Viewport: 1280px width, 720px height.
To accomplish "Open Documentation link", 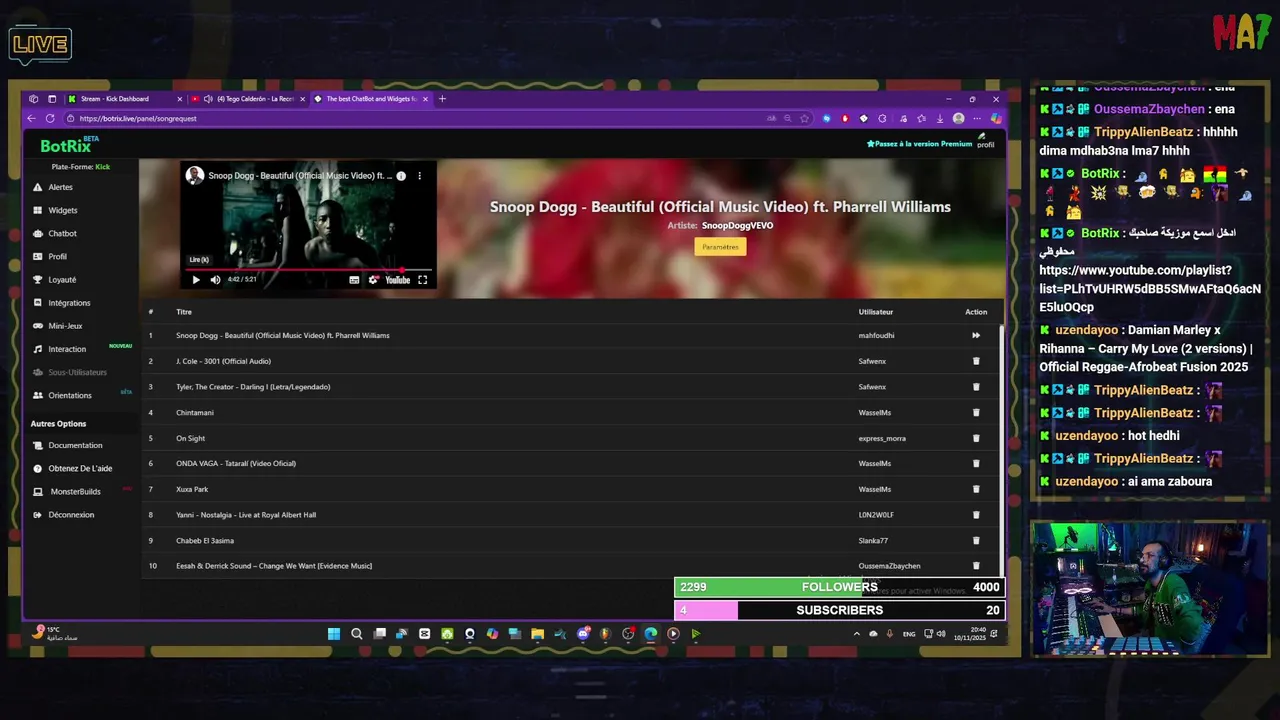I will point(75,445).
